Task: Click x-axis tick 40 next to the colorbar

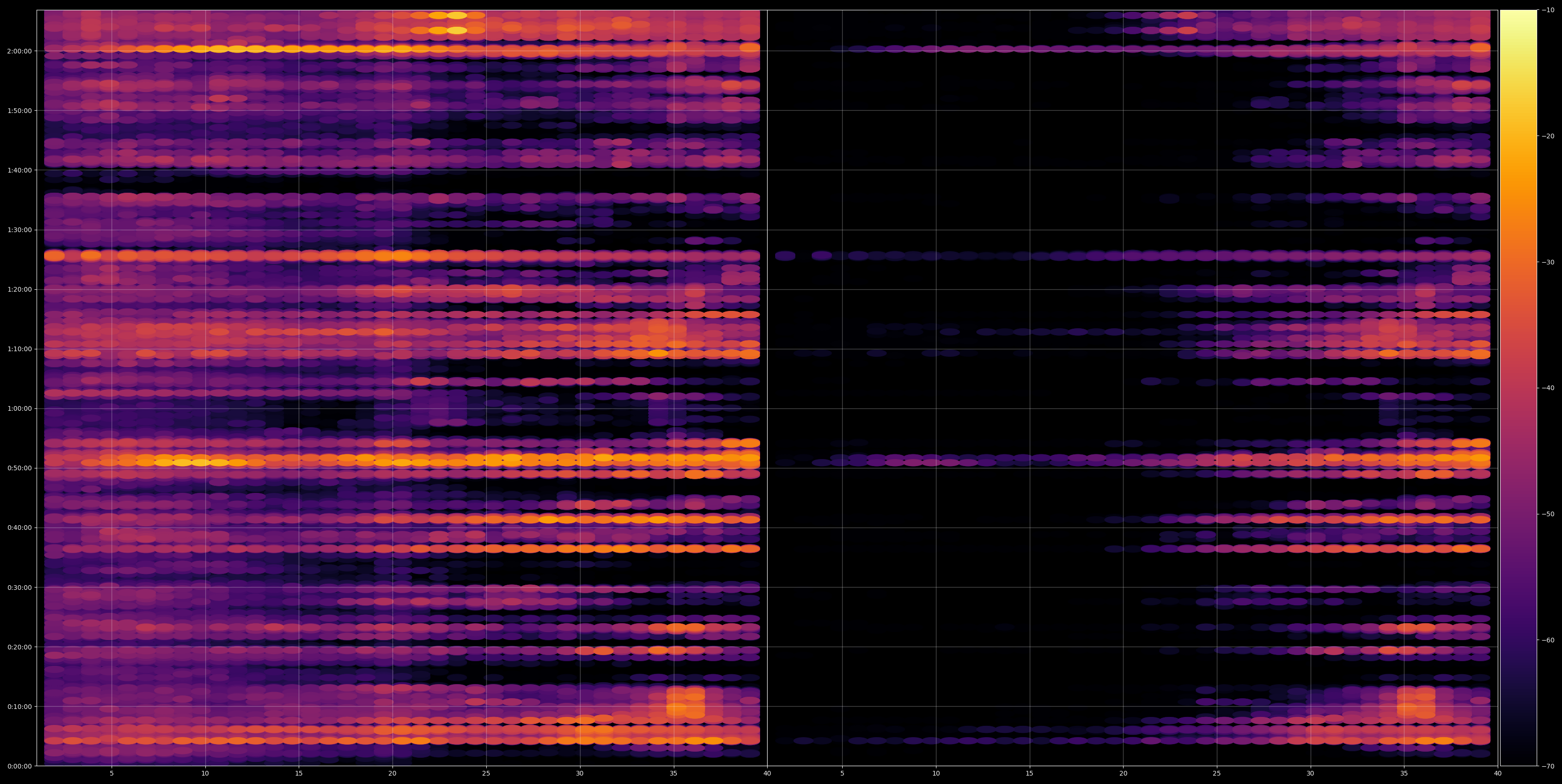Action: 1498,774
